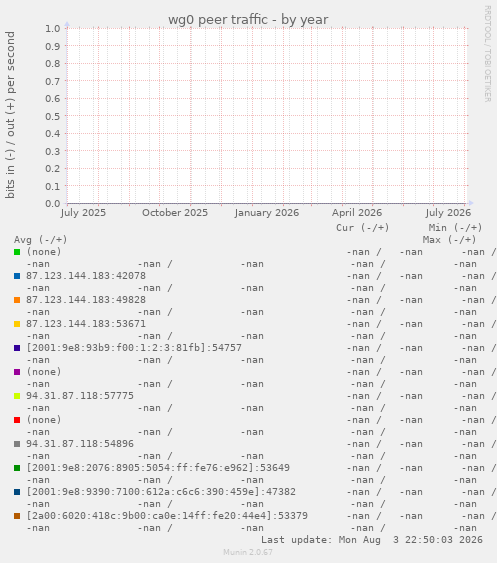Image resolution: width=497 pixels, height=563 pixels.
Task: Select legend entry 94.31.87.118:54896
Action: (x=80, y=444)
